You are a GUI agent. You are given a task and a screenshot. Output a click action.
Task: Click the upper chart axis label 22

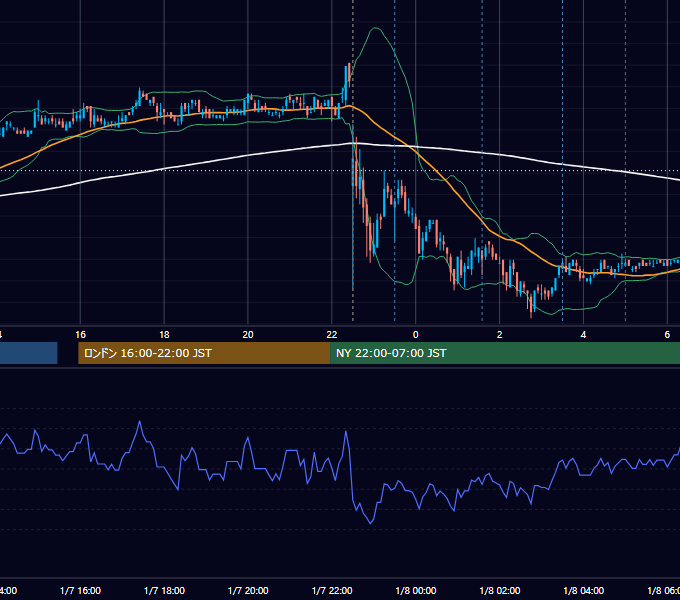click(x=332, y=335)
